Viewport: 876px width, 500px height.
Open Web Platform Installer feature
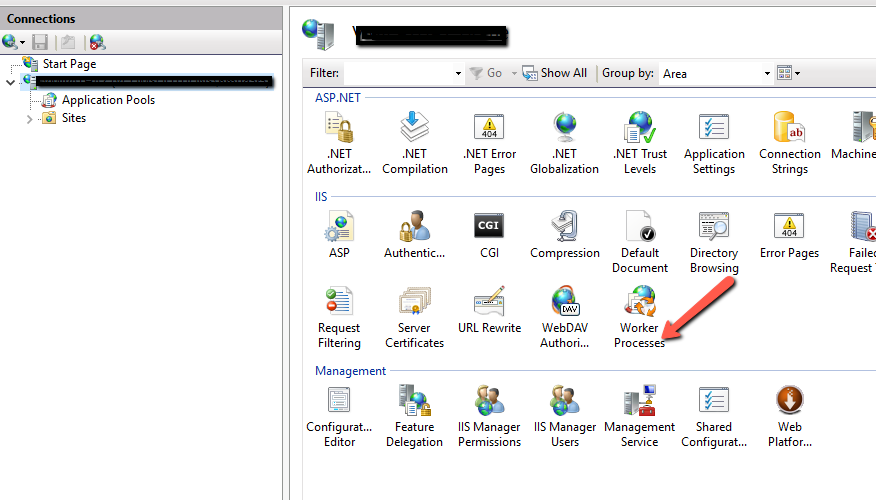point(789,416)
